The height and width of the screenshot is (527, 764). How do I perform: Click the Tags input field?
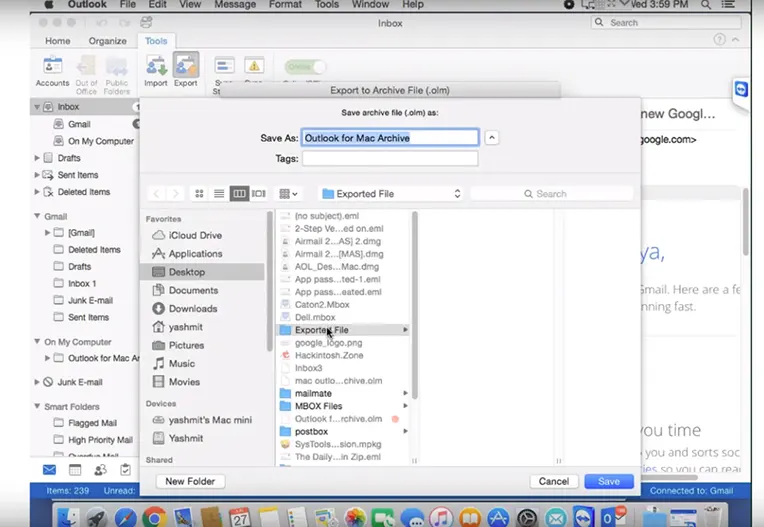click(390, 159)
